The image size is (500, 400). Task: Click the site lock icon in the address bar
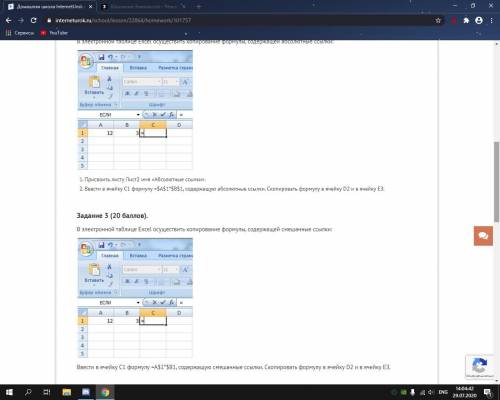tap(49, 21)
